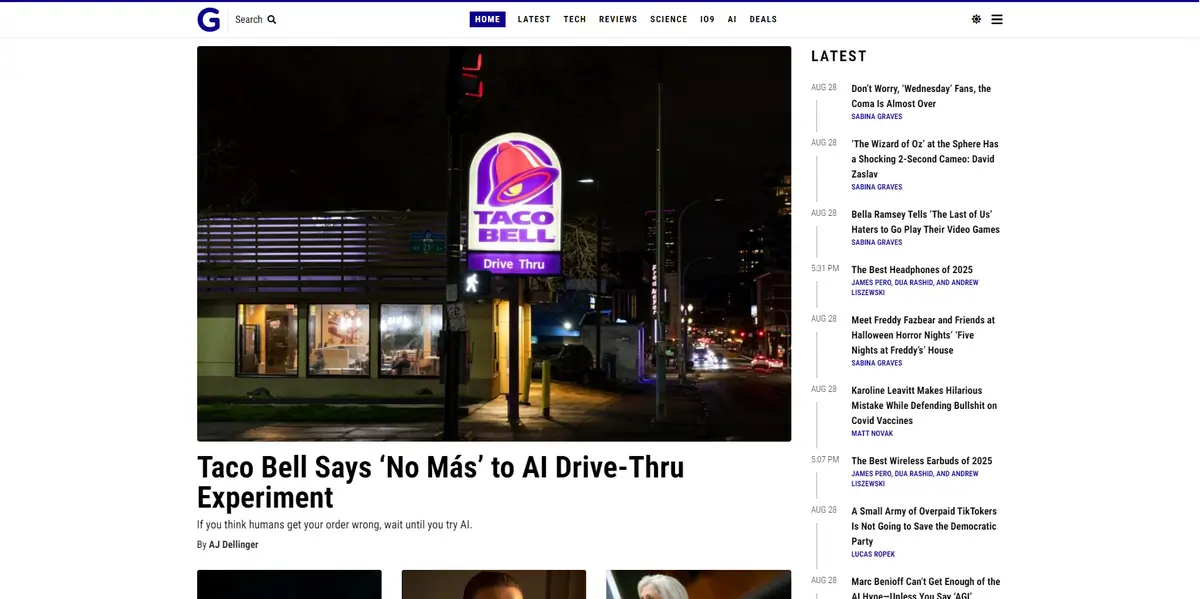1200x599 pixels.
Task: Open thumbnail showing a gray-haired person
Action: click(698, 585)
